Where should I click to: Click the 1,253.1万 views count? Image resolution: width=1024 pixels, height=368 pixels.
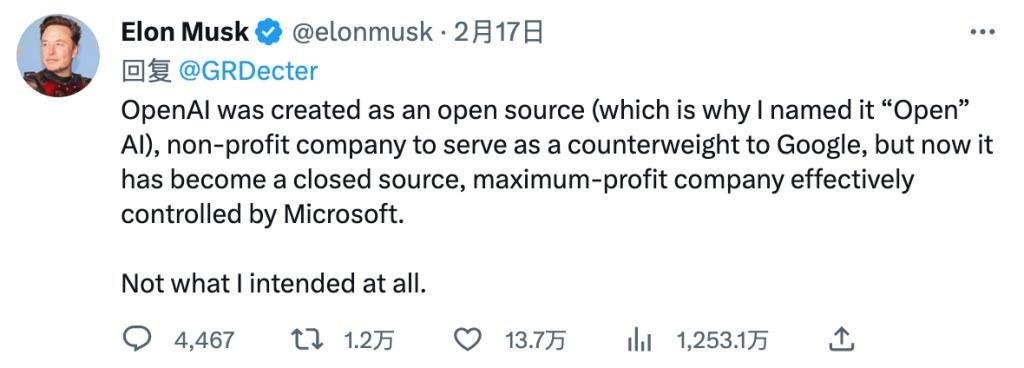tap(722, 340)
